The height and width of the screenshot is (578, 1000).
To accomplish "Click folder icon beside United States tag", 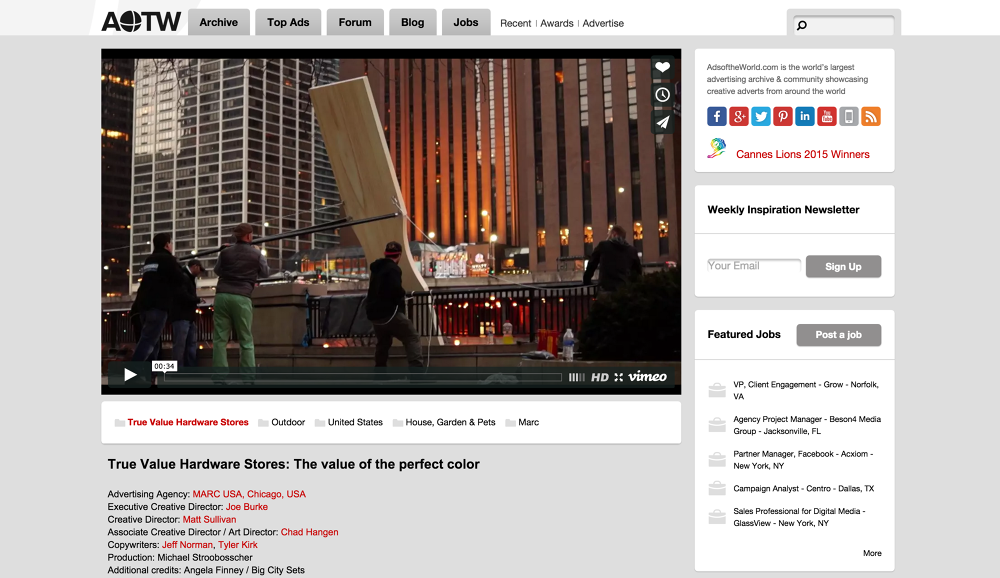I will click(x=320, y=422).
